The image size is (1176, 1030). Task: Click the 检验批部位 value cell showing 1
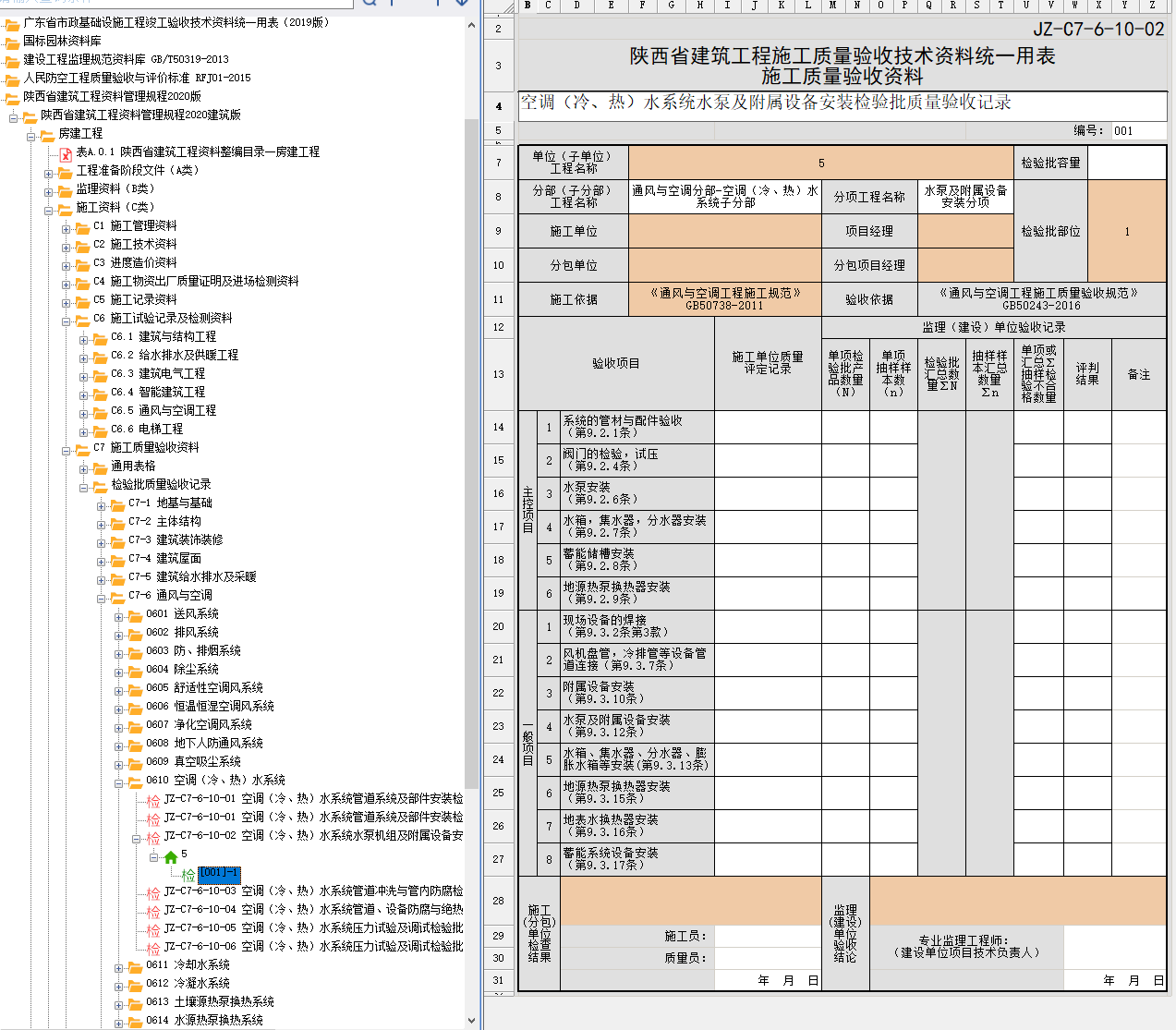pyautogui.click(x=1127, y=231)
